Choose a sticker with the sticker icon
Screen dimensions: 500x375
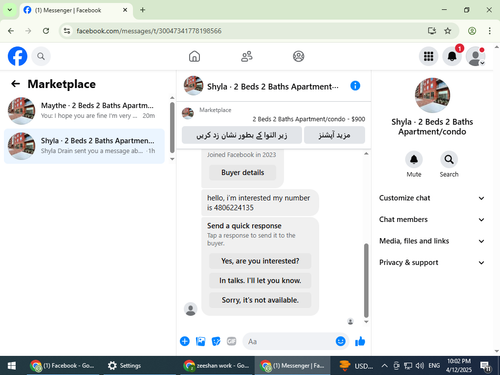216,341
